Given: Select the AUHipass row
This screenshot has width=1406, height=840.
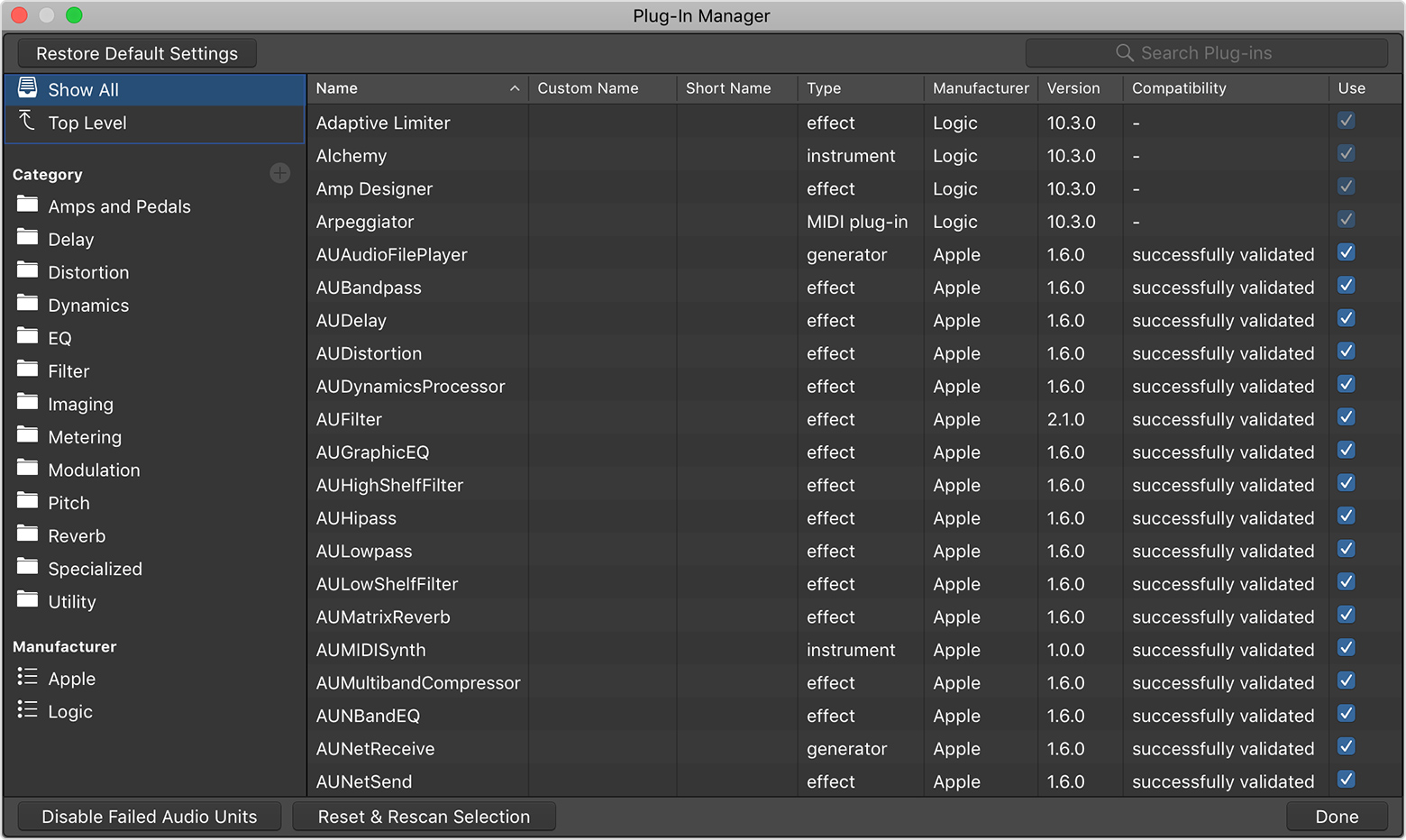Looking at the screenshot, I should point(854,518).
